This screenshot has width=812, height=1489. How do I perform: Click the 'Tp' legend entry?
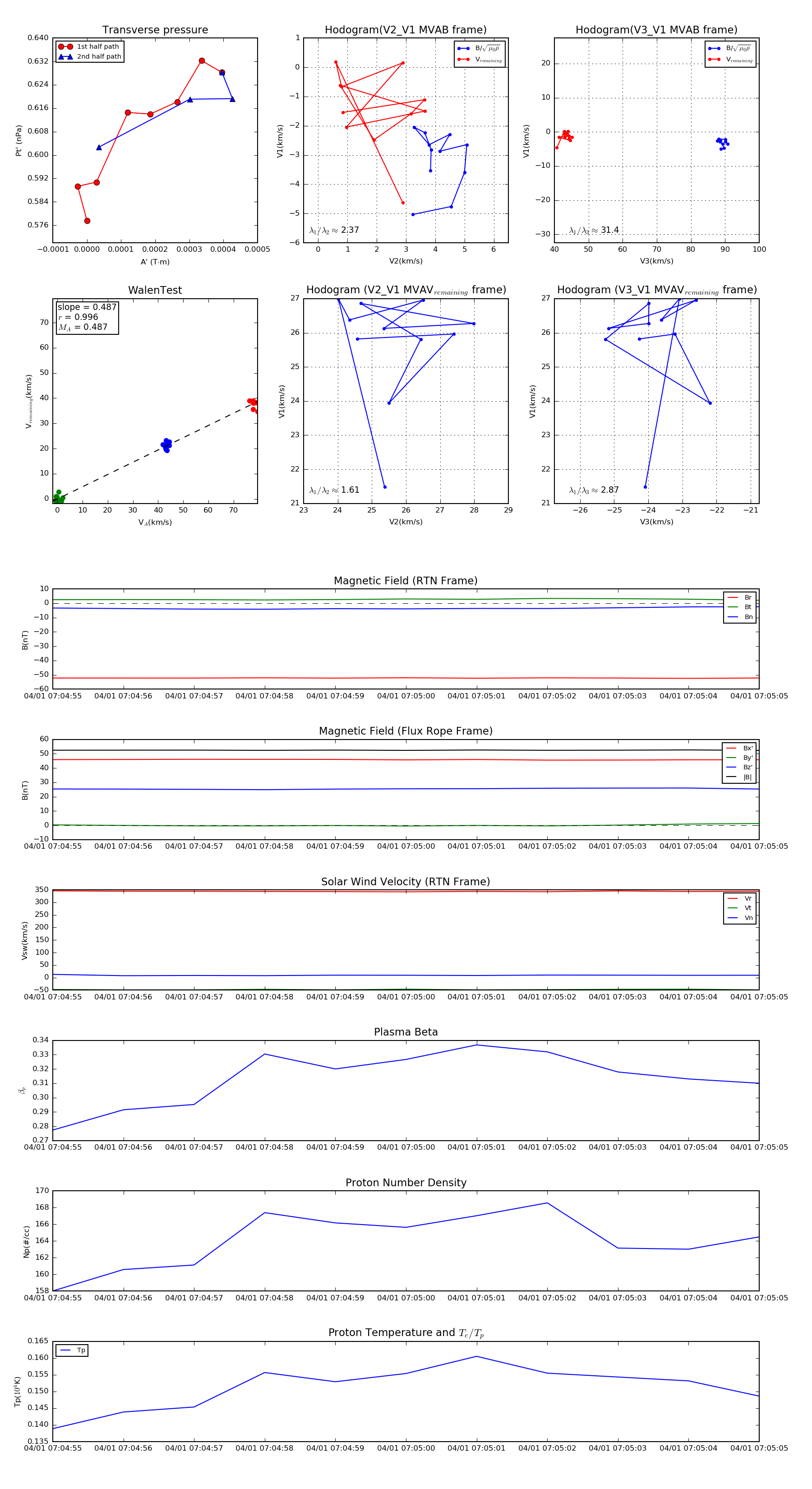tap(73, 1350)
